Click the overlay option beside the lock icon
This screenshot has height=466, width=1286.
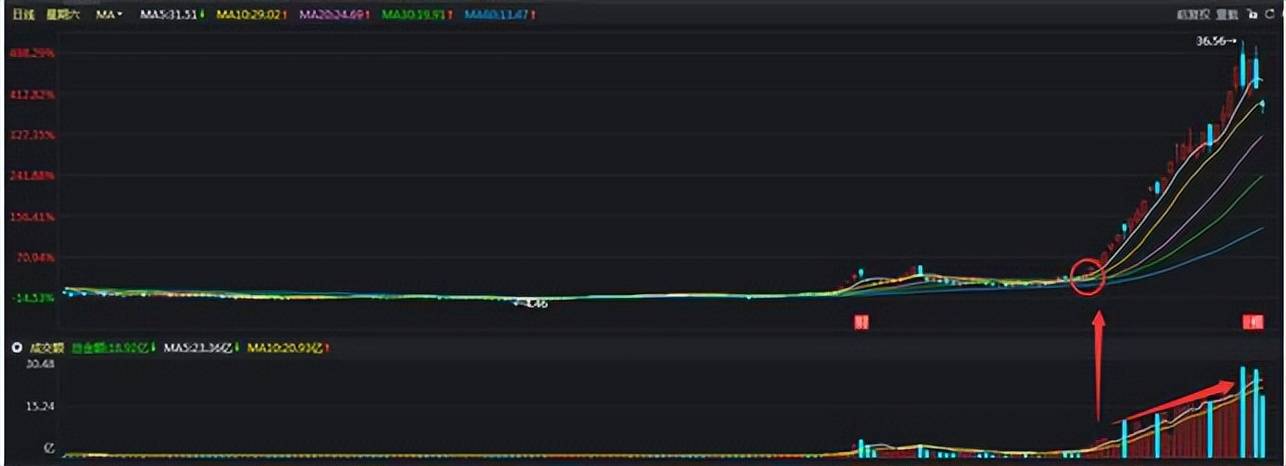(x=1228, y=15)
